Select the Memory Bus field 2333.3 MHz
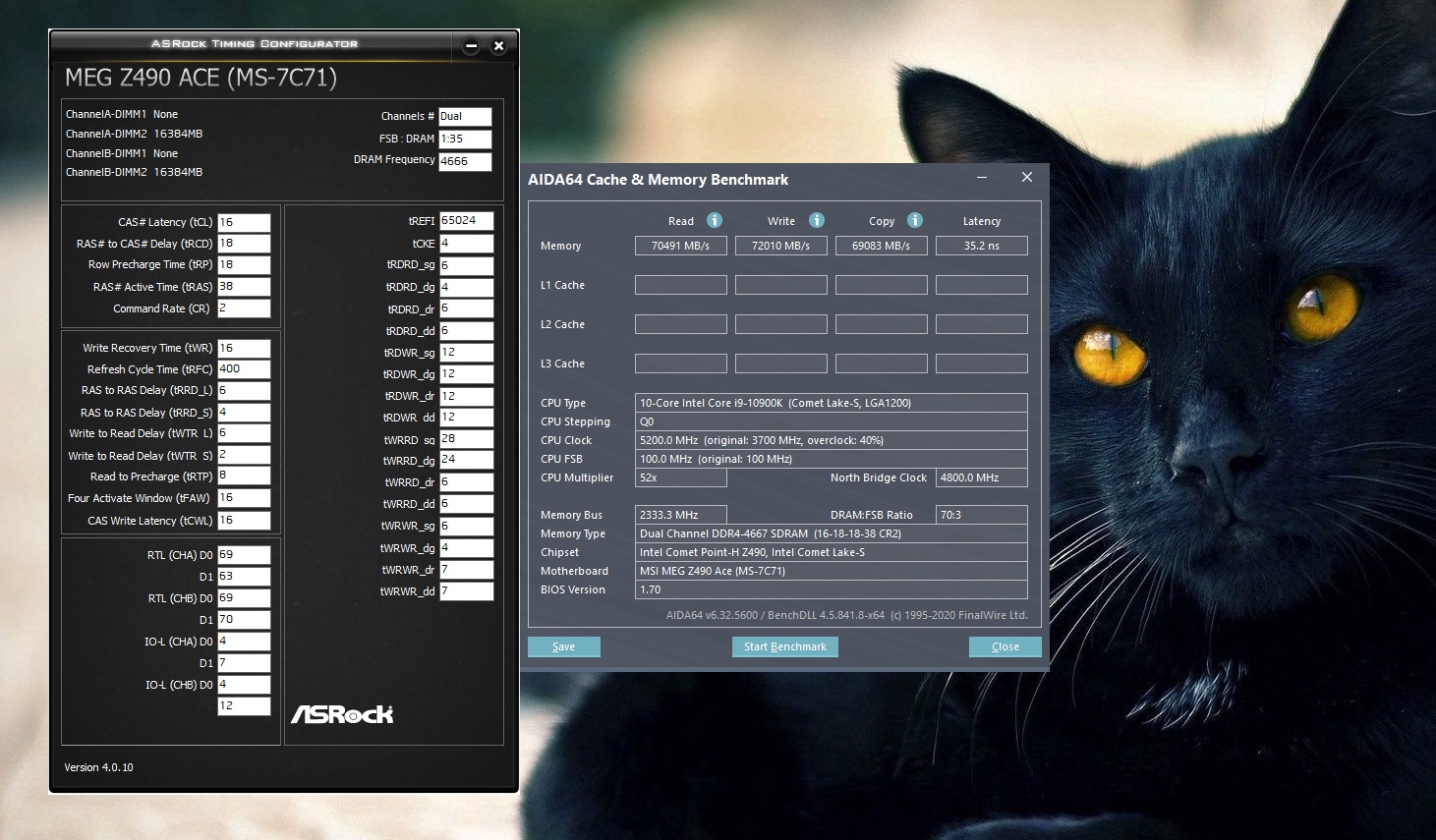The height and width of the screenshot is (840, 1436). coord(681,515)
